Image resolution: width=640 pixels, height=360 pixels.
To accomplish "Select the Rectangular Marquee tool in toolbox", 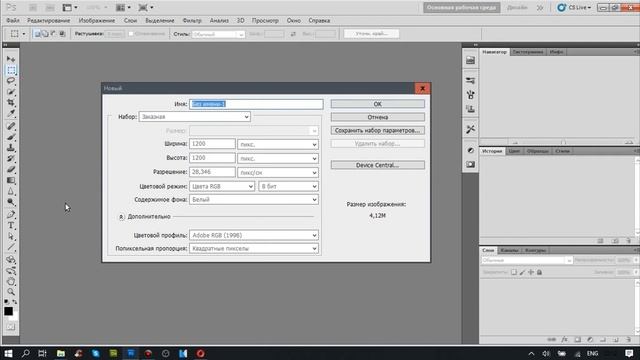I will click(x=11, y=70).
